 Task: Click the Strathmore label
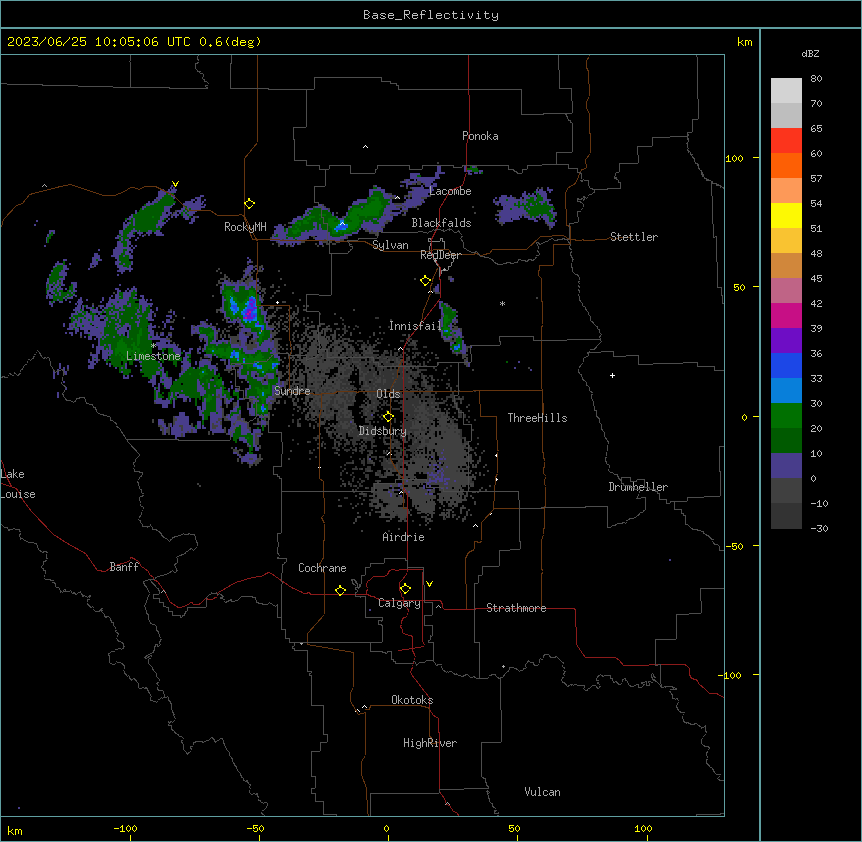click(516, 608)
